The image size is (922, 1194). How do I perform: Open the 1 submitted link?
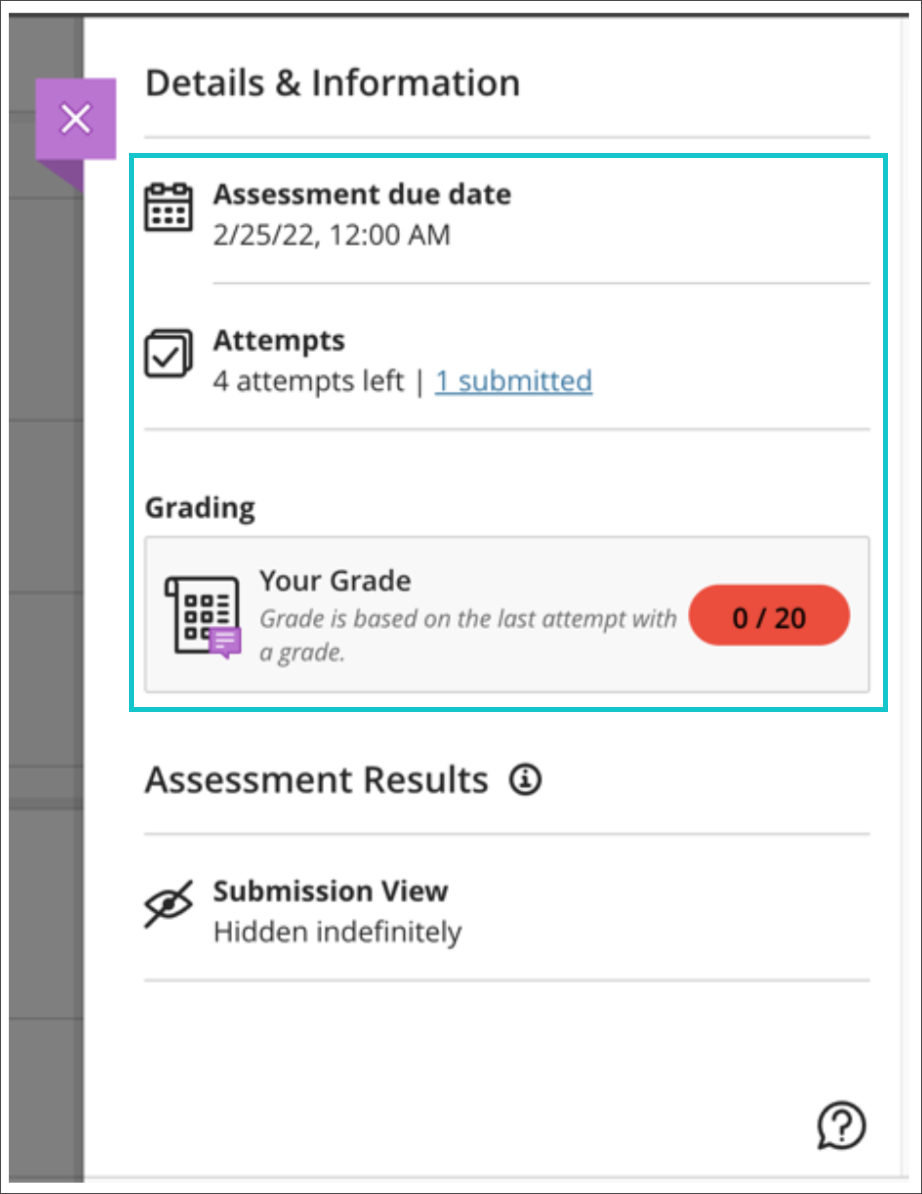click(x=513, y=381)
